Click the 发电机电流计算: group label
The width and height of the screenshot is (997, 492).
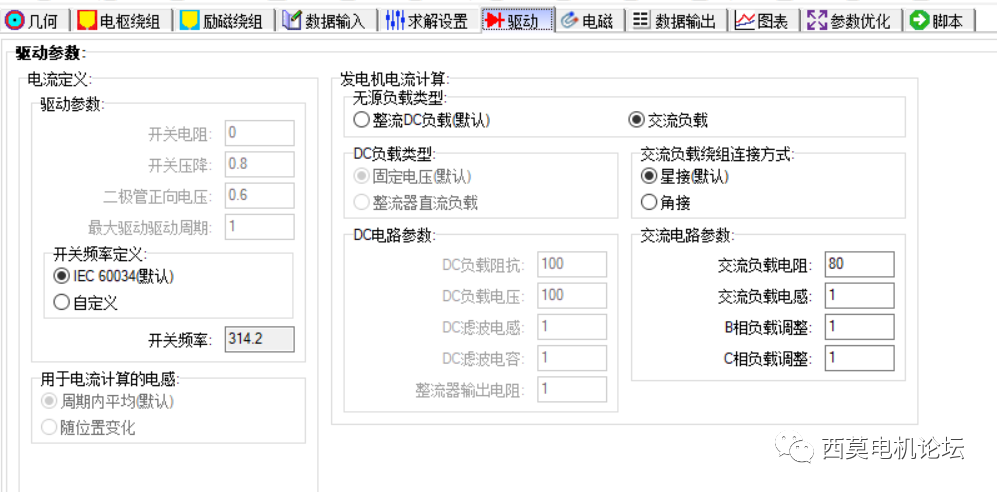pyautogui.click(x=394, y=79)
